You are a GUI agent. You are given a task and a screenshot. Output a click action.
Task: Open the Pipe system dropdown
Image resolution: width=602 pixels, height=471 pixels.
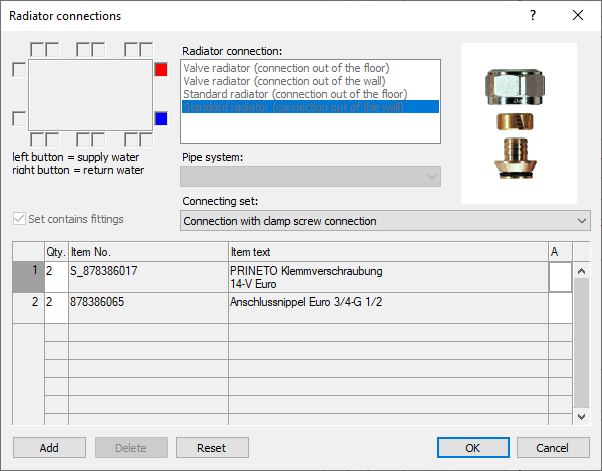[310, 177]
